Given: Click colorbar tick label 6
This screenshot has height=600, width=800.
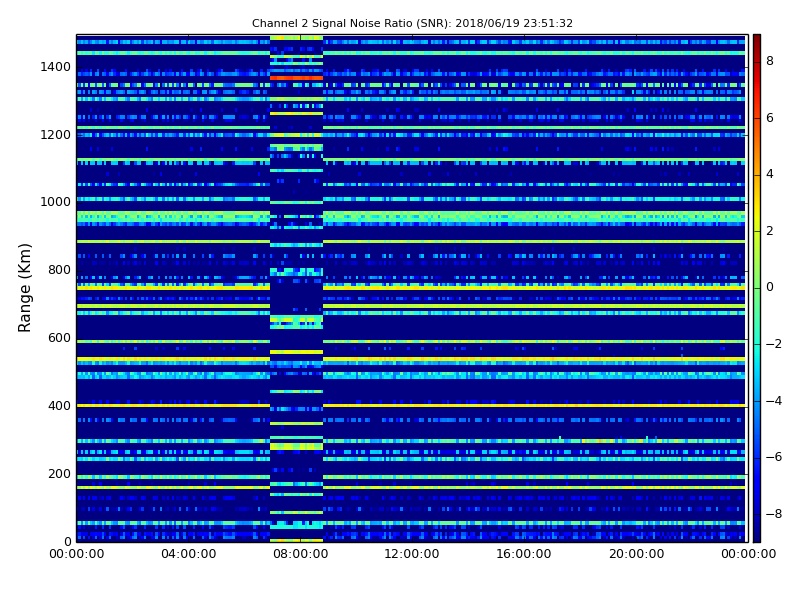Looking at the screenshot, I should [x=770, y=118].
